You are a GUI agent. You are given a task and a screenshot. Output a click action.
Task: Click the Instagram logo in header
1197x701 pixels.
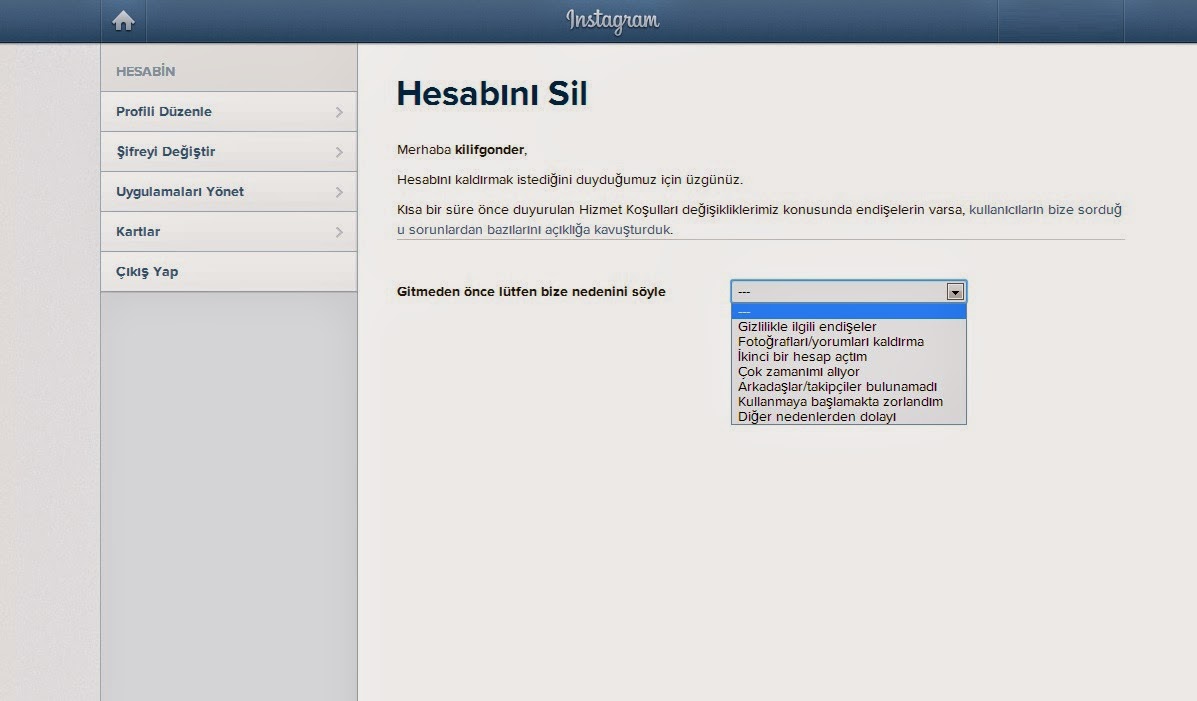coord(612,21)
